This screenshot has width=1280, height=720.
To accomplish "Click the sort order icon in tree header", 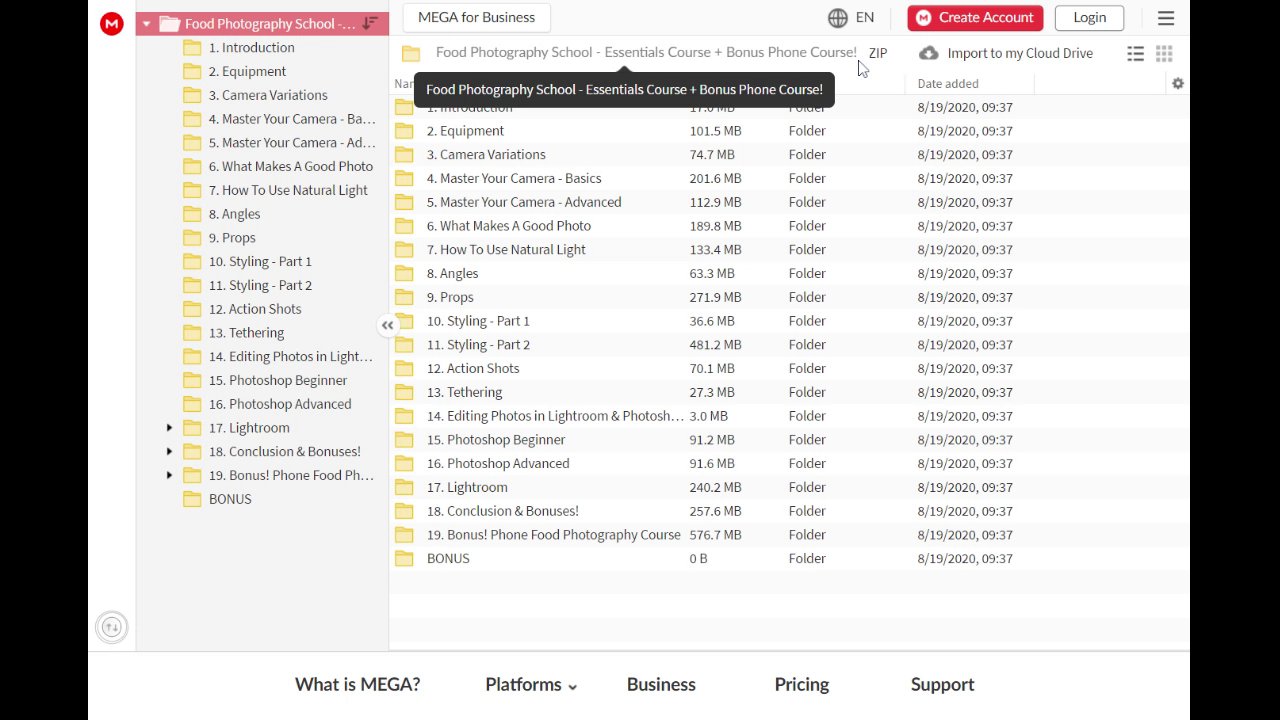I will point(370,23).
